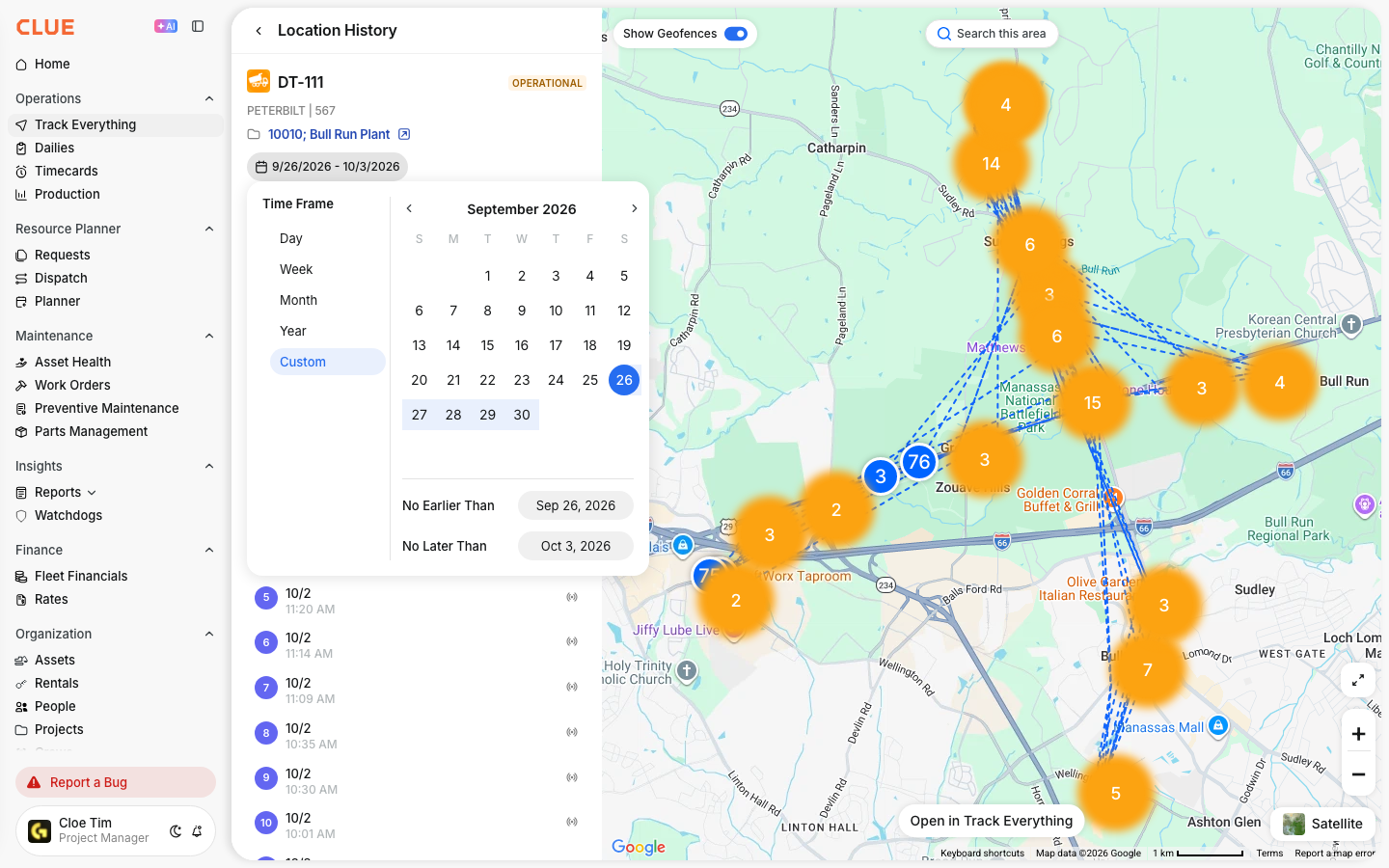Collapse the Operations section
Viewport: 1389px width, 868px height.
[209, 98]
